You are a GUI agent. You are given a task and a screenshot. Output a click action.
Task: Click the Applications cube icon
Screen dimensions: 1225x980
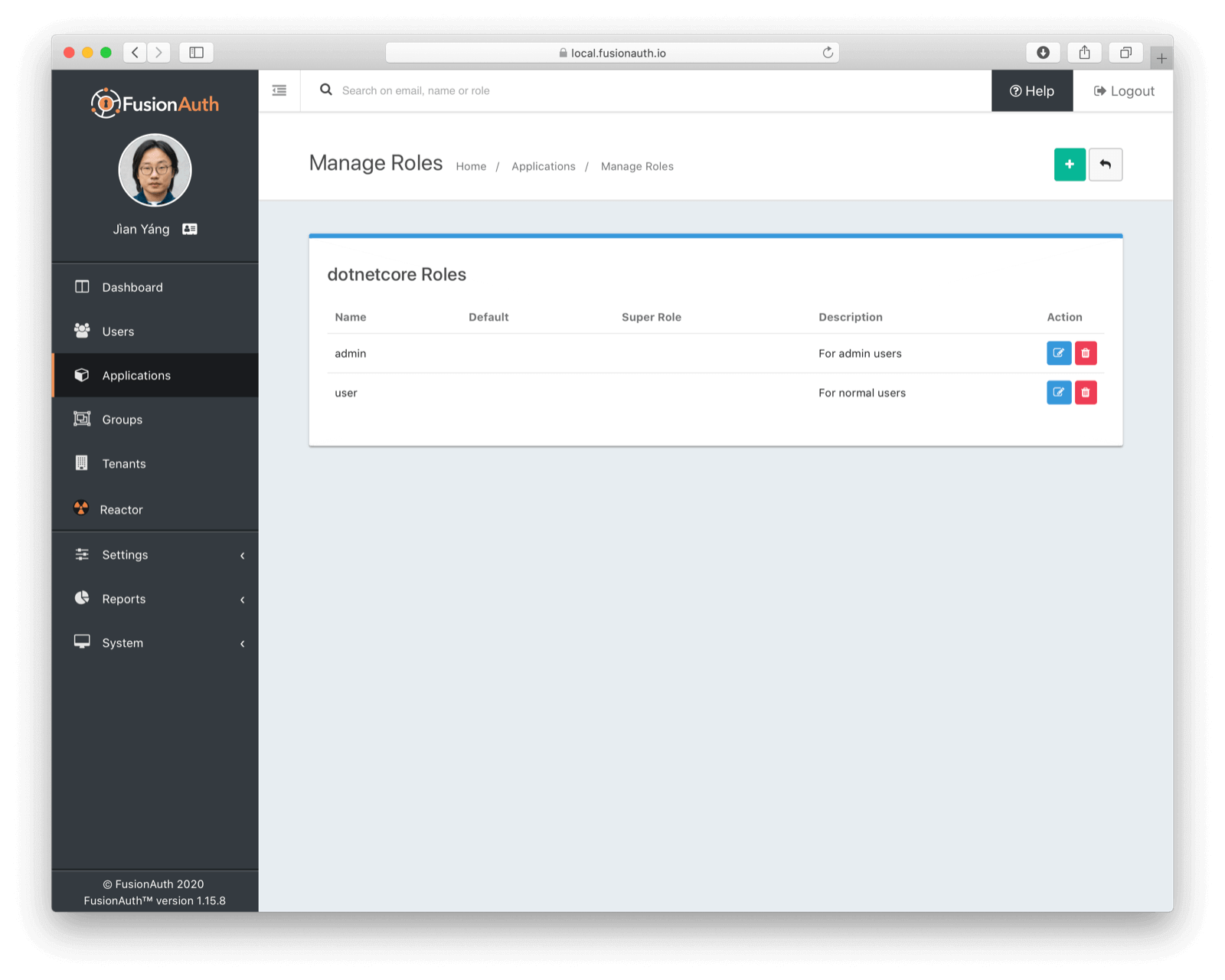(82, 375)
